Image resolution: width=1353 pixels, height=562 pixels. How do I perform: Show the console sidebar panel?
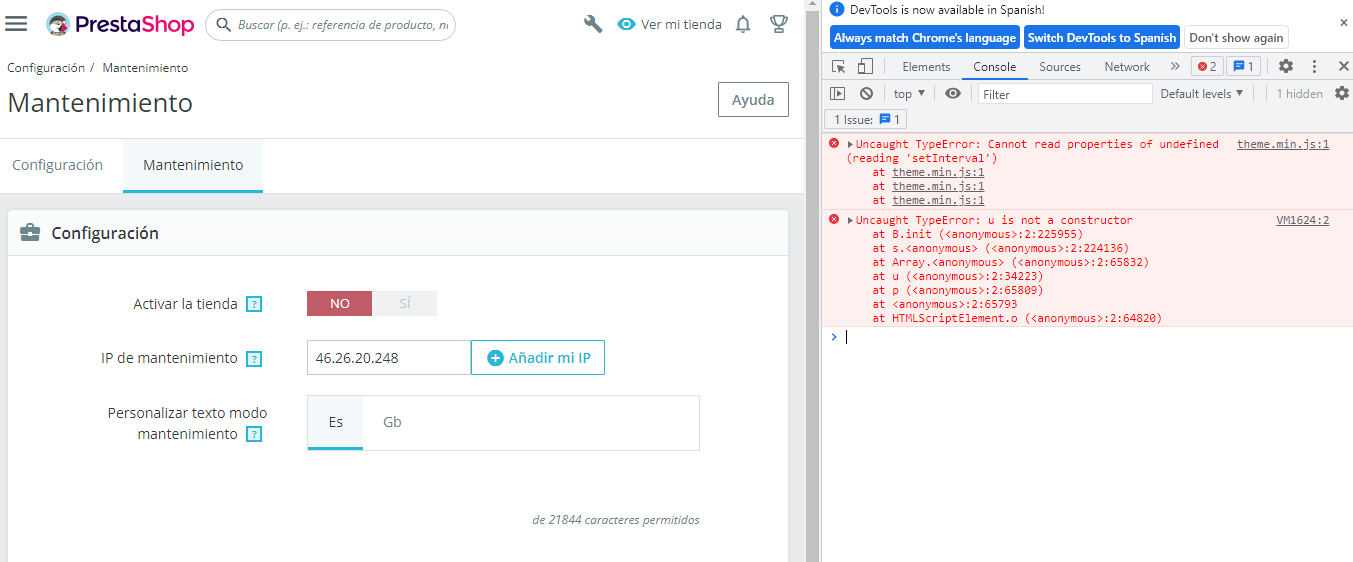[838, 93]
